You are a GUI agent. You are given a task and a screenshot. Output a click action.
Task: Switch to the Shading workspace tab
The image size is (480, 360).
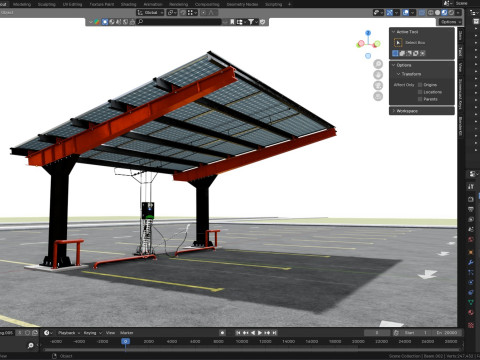pos(128,4)
